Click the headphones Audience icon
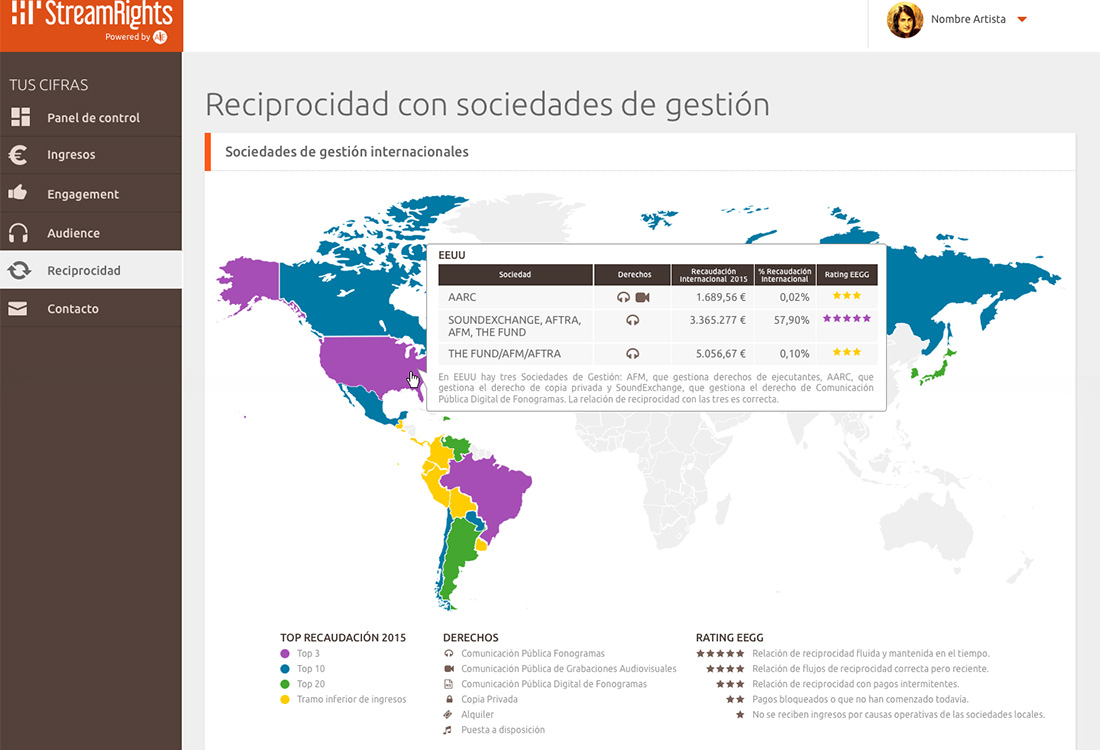The height and width of the screenshot is (750, 1100). coord(18,233)
